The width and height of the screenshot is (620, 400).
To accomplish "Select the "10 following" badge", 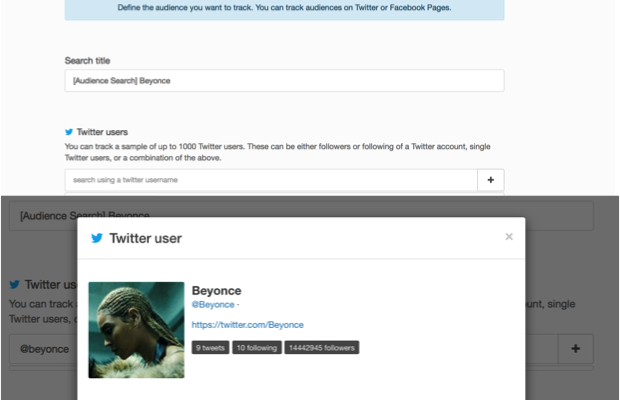I will coord(256,348).
